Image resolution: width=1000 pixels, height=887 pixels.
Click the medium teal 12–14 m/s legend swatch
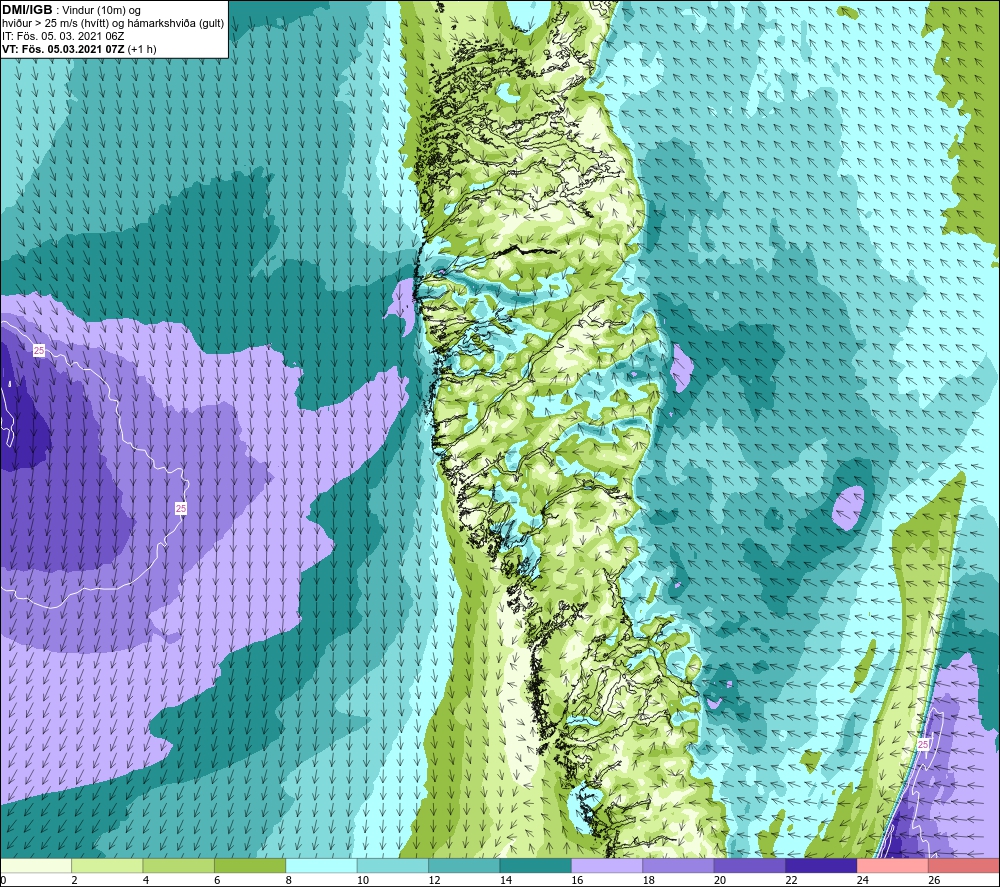pyautogui.click(x=464, y=865)
